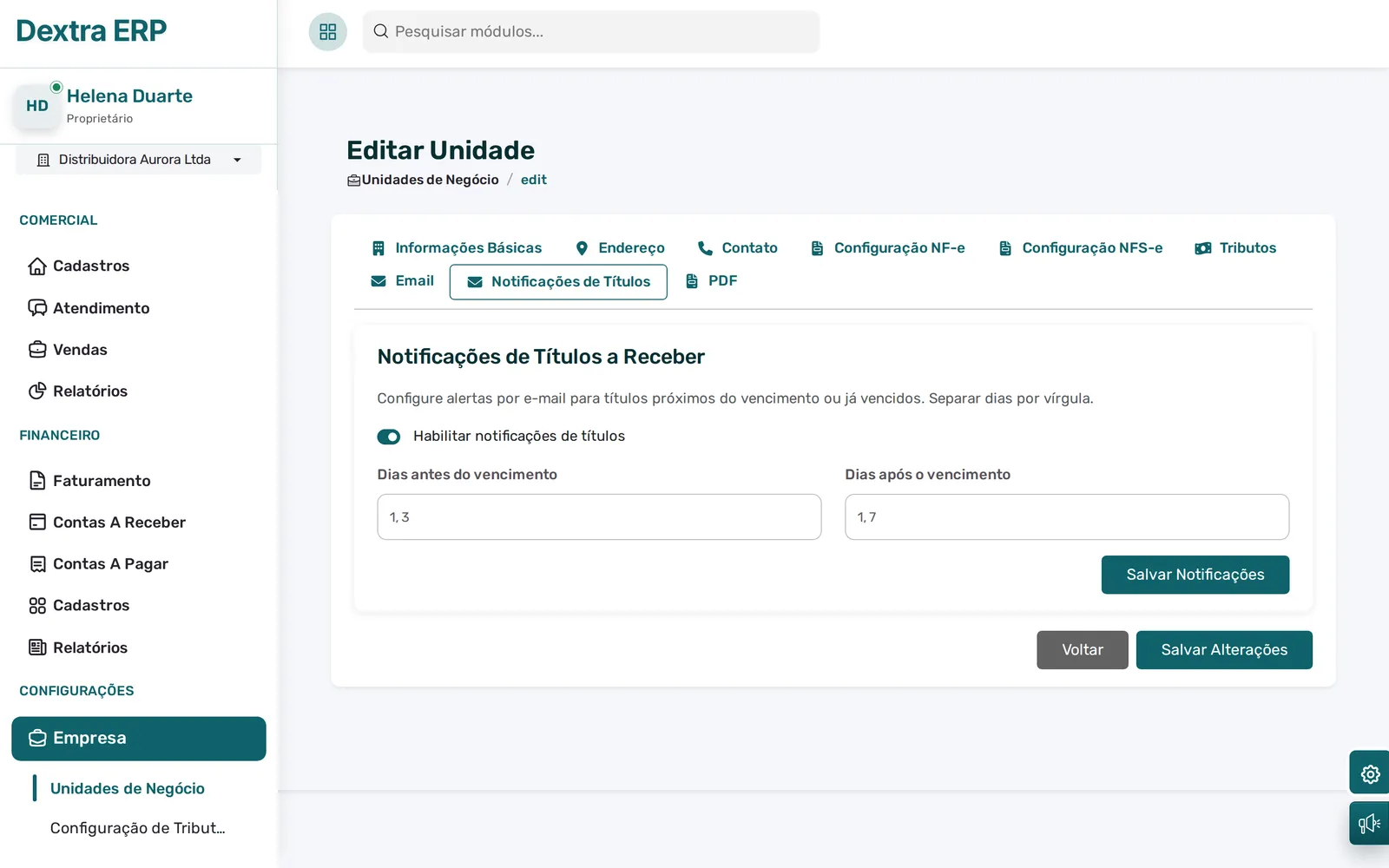1389x868 pixels.
Task: Expand the Empresa menu section
Action: point(139,739)
